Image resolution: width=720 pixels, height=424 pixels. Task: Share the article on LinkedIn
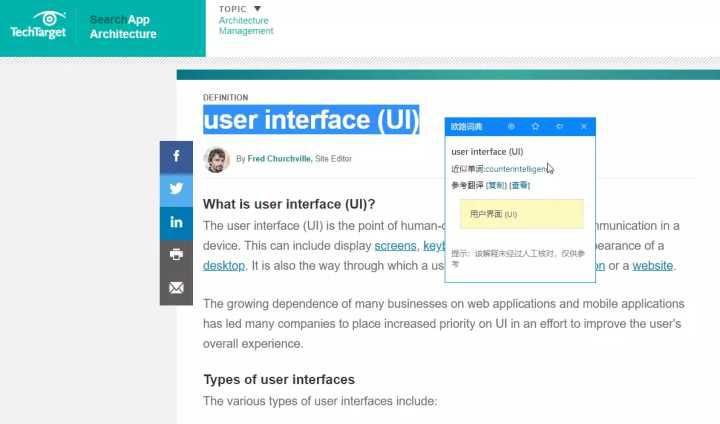(x=176, y=222)
